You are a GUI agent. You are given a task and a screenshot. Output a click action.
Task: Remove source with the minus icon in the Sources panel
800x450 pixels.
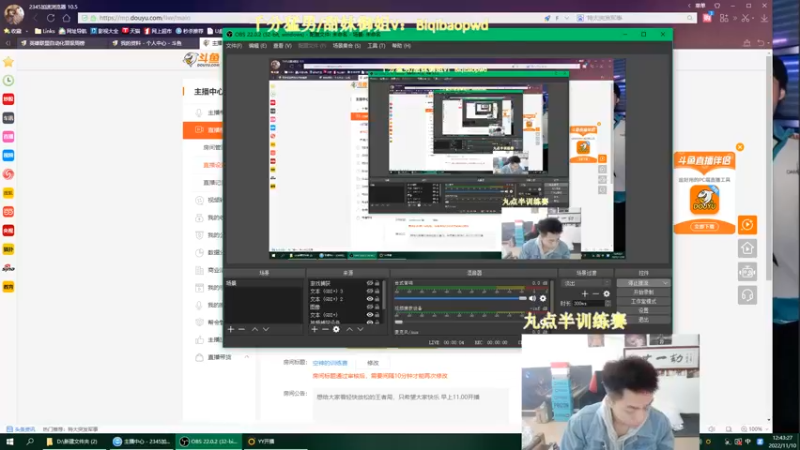pos(325,330)
